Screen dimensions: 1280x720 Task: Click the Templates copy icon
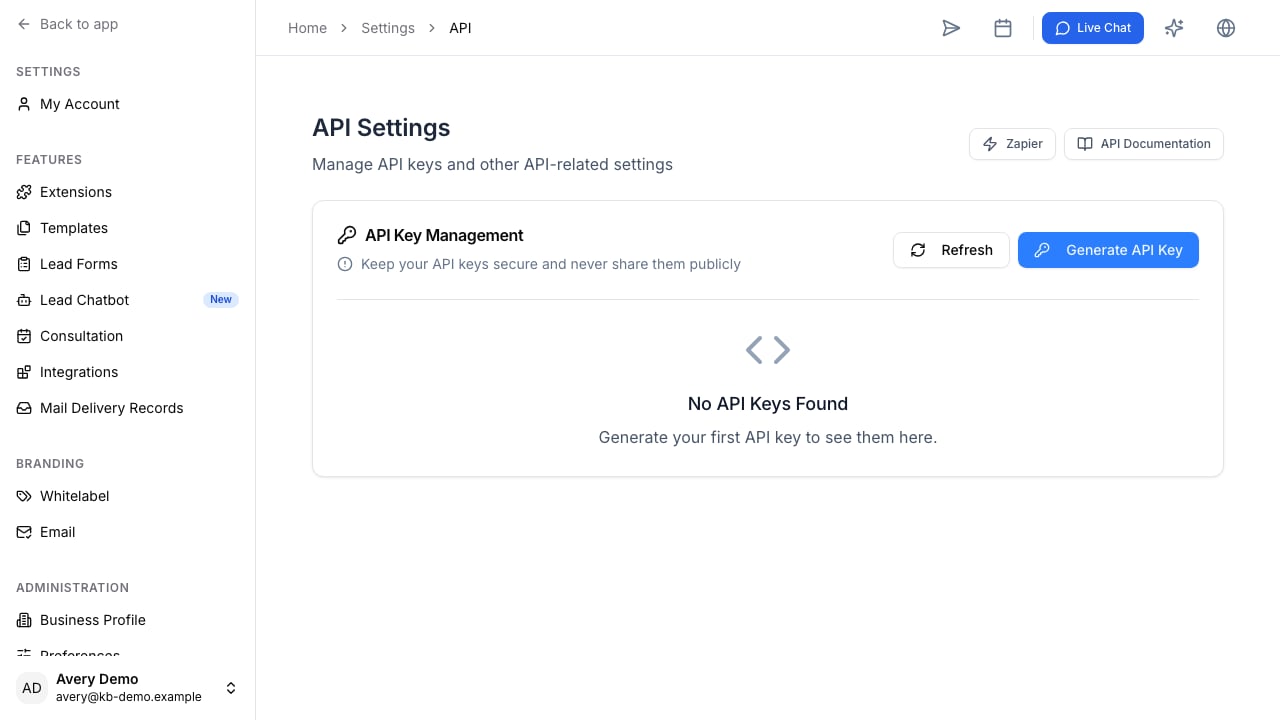(x=24, y=228)
